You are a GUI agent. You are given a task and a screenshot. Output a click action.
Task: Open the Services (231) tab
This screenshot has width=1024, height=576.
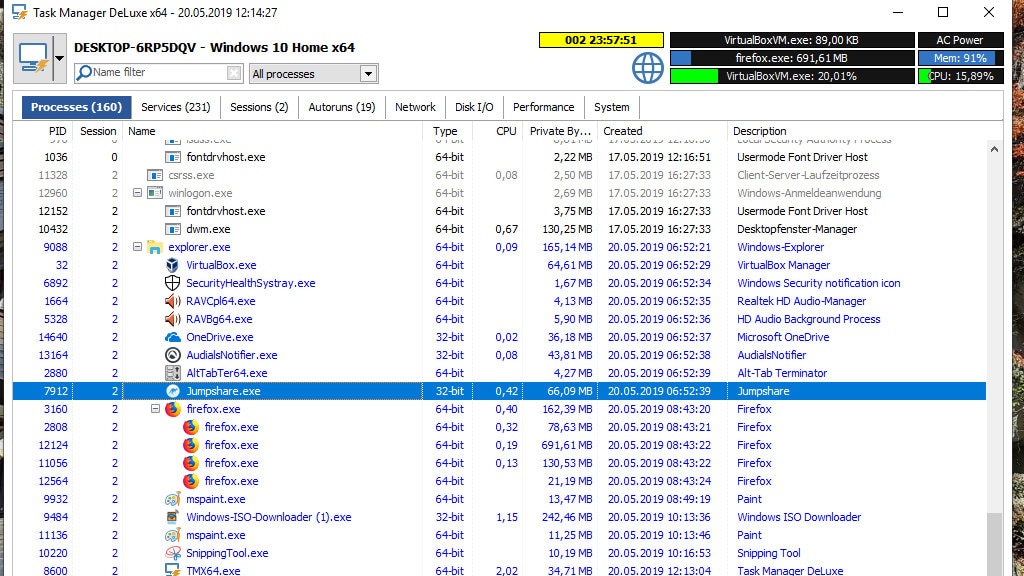point(176,106)
